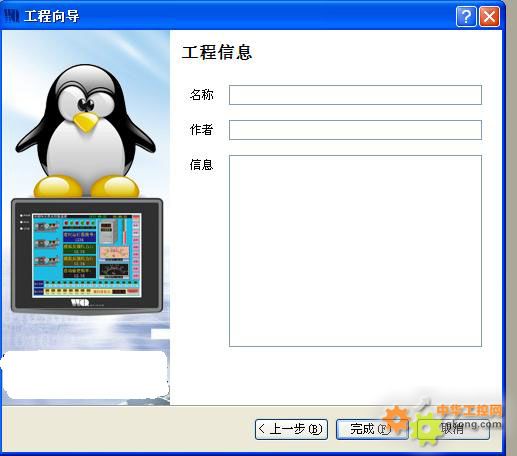Click the penguin mascot image

[86, 131]
